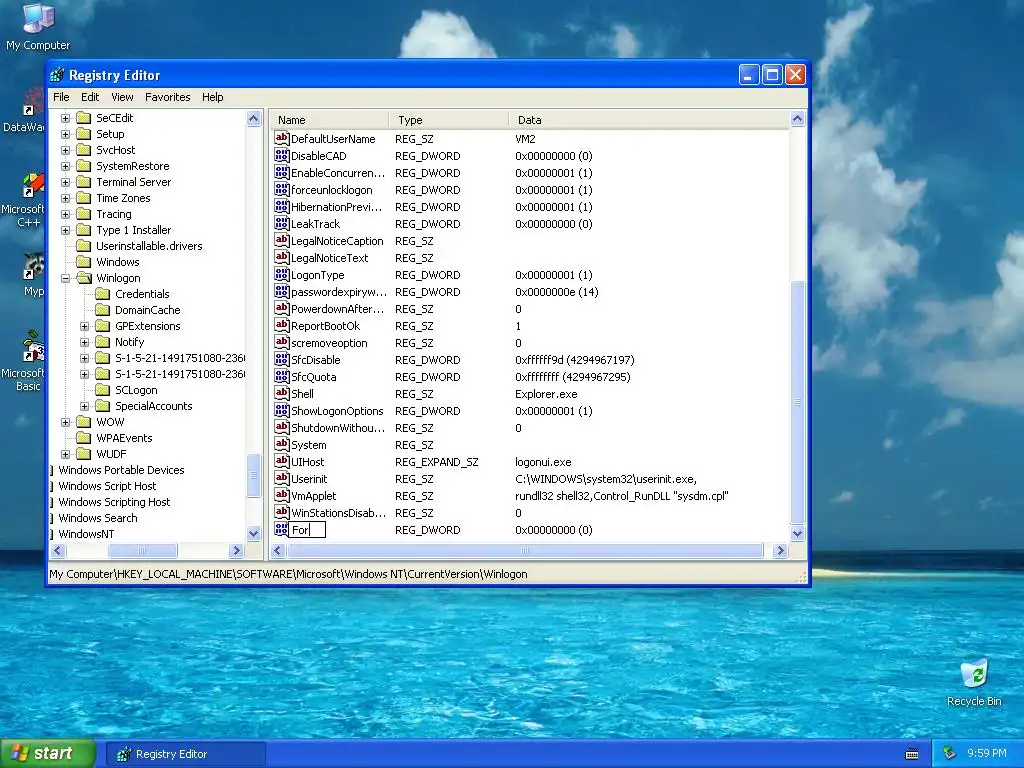Open the View menu
Viewport: 1024px width, 768px height.
click(x=122, y=97)
